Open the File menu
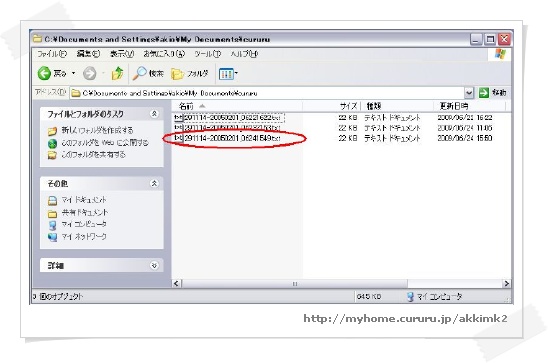This screenshot has width=548, height=363. [52, 54]
